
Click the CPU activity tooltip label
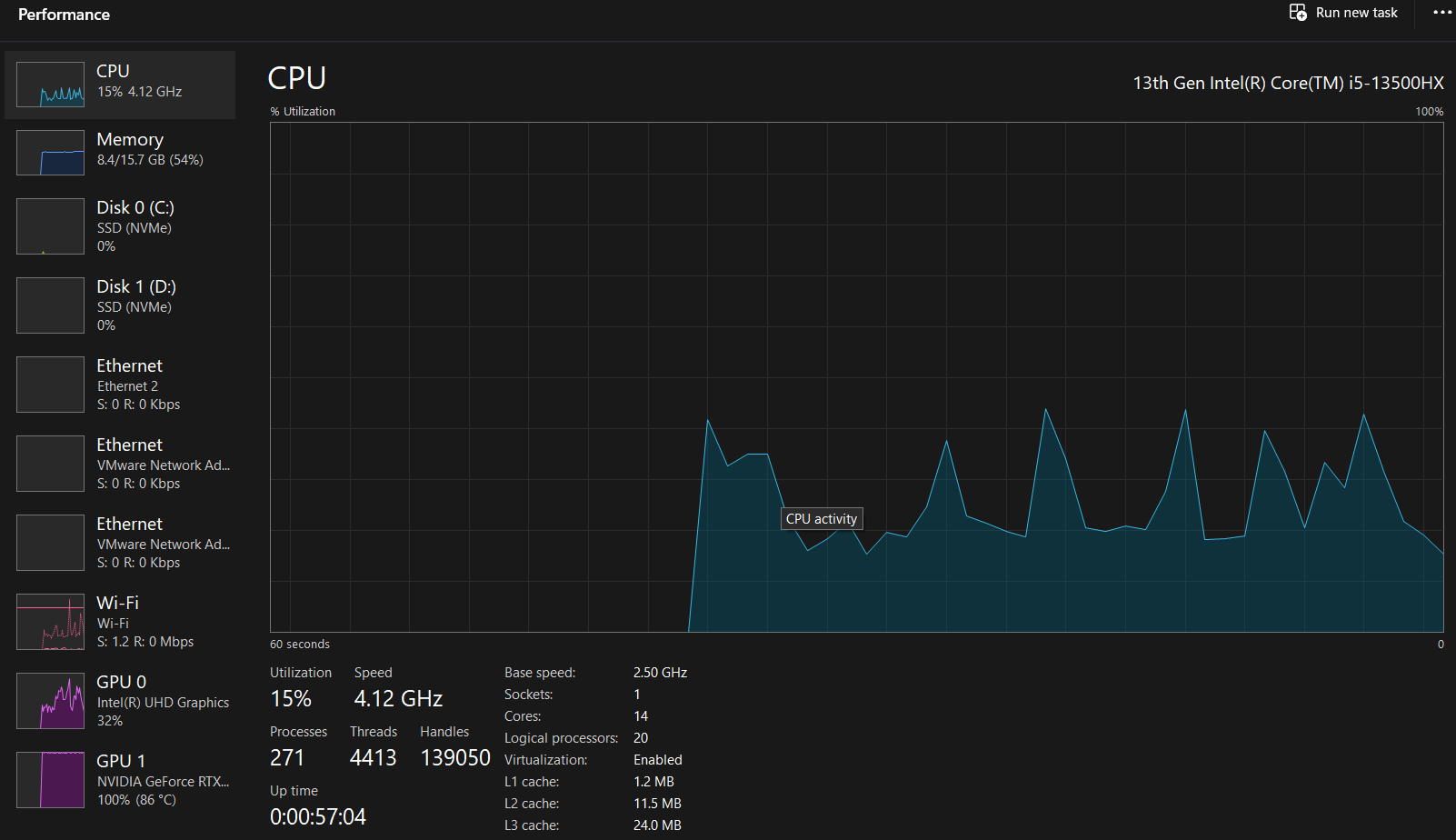(x=822, y=519)
